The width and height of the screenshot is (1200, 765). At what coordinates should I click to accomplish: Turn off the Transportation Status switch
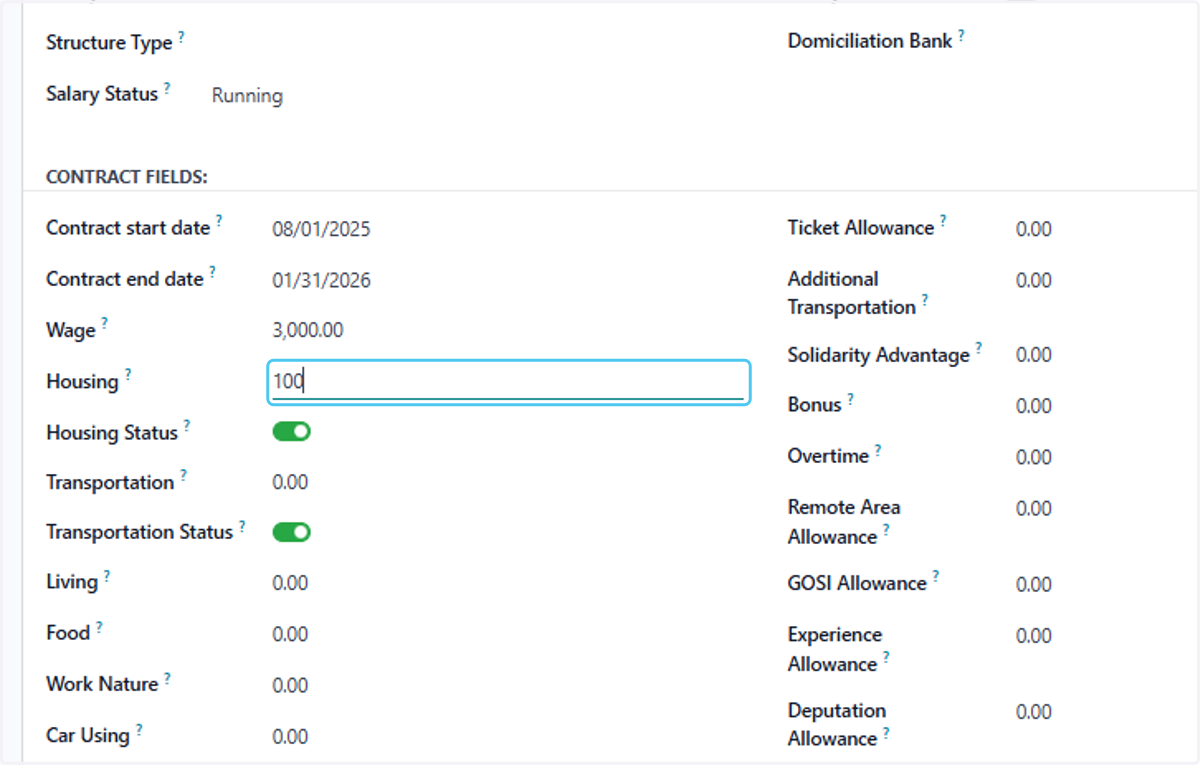tap(292, 532)
